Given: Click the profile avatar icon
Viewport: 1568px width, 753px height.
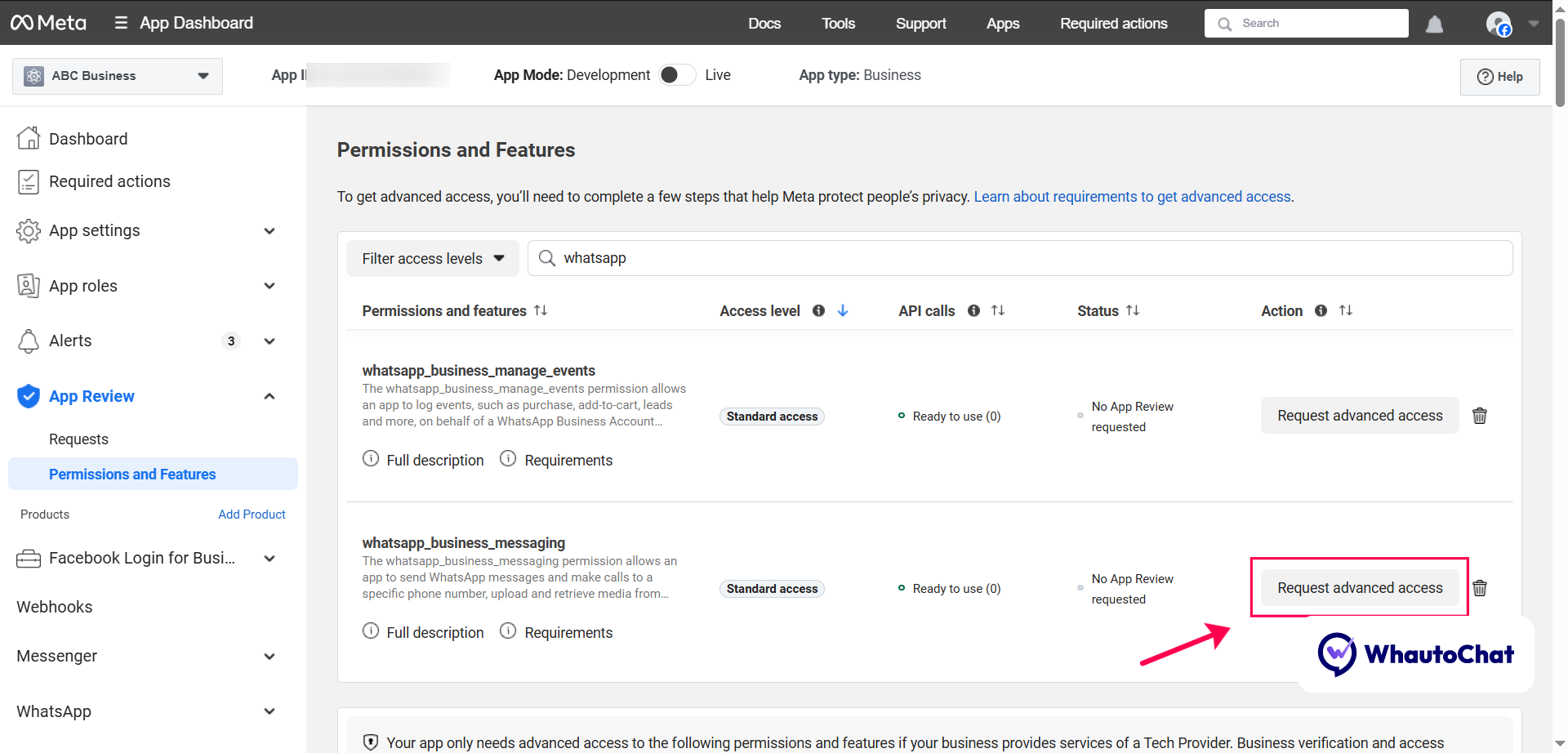Looking at the screenshot, I should [1500, 23].
